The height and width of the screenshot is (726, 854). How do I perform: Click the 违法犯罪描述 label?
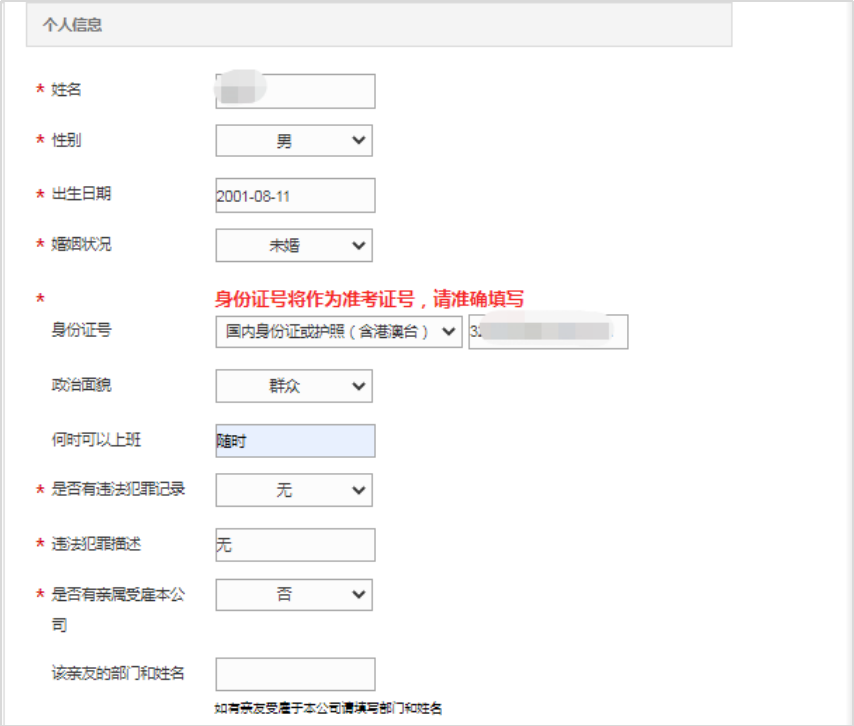(x=96, y=544)
